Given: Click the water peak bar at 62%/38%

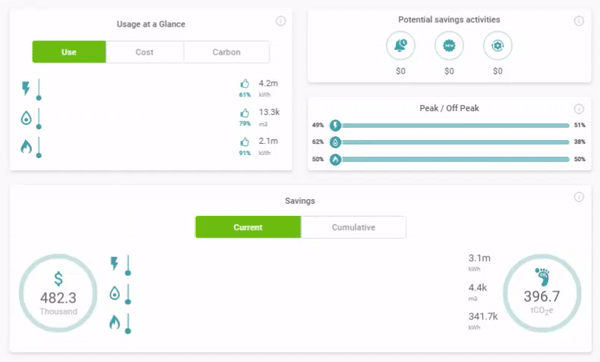Looking at the screenshot, I should pyautogui.click(x=455, y=142).
